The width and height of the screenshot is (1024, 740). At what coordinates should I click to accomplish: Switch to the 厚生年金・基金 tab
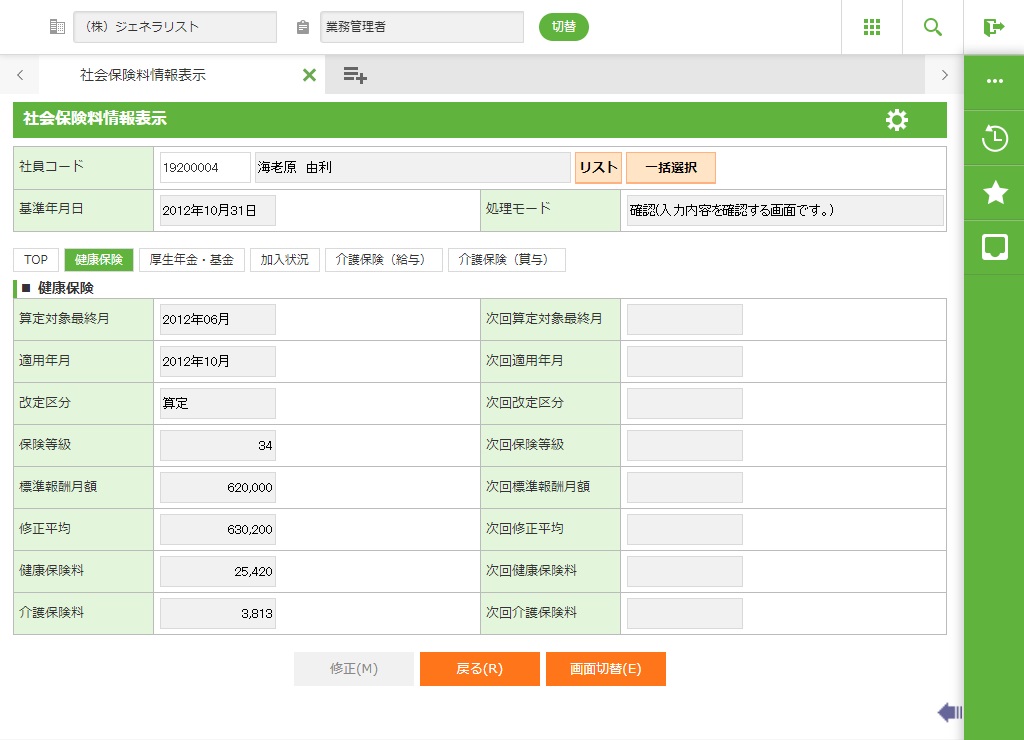tap(191, 260)
